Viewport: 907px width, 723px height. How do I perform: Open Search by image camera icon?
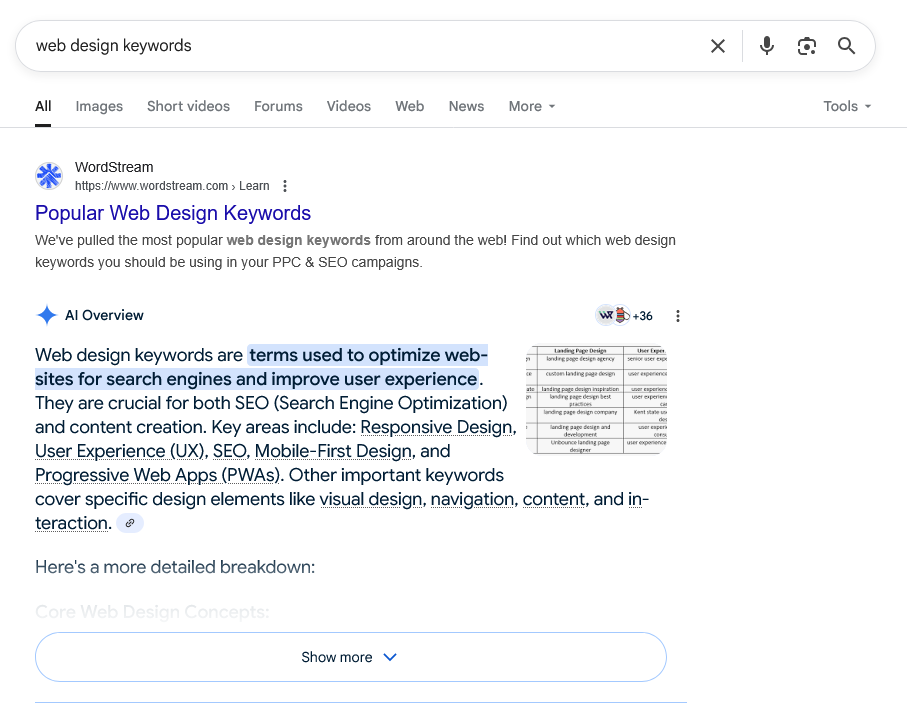pyautogui.click(x=806, y=46)
